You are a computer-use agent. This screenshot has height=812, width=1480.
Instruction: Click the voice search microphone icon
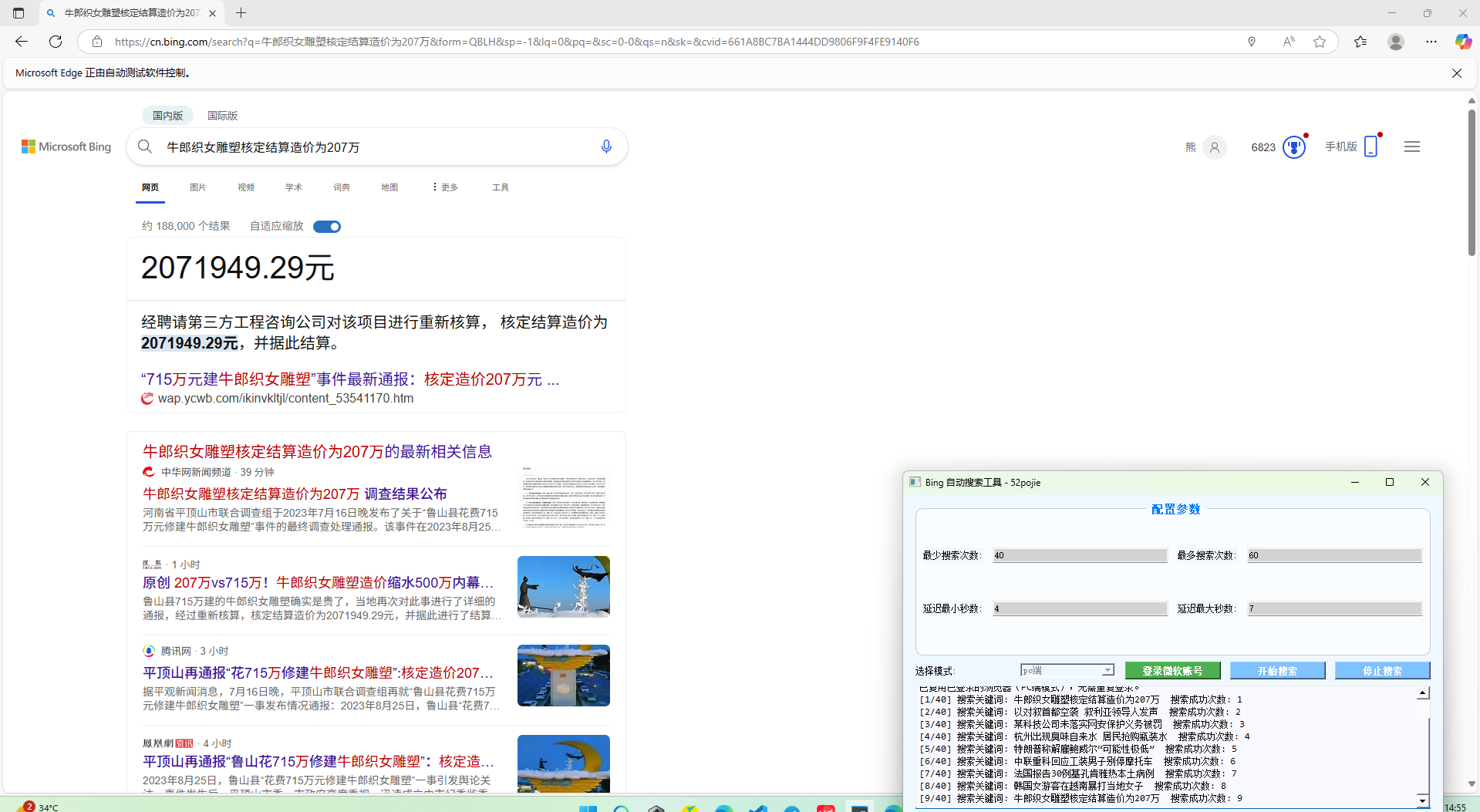coord(606,147)
